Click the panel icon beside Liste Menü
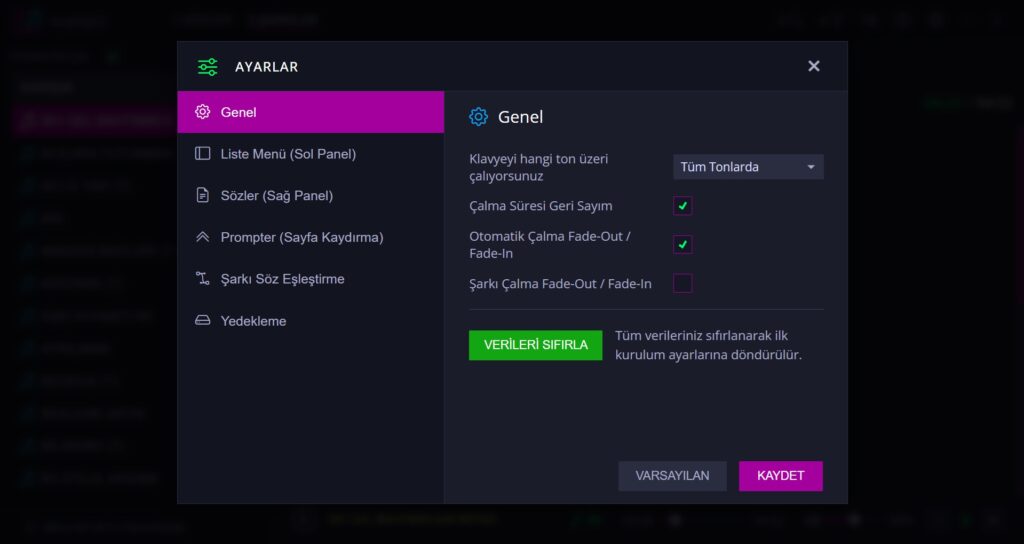Viewport: 1024px width, 544px height. click(x=202, y=153)
